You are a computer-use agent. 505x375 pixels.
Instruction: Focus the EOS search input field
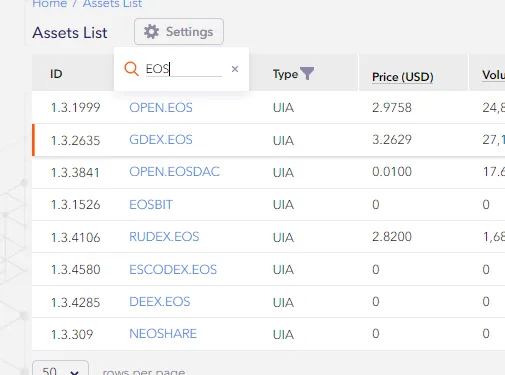pos(184,69)
